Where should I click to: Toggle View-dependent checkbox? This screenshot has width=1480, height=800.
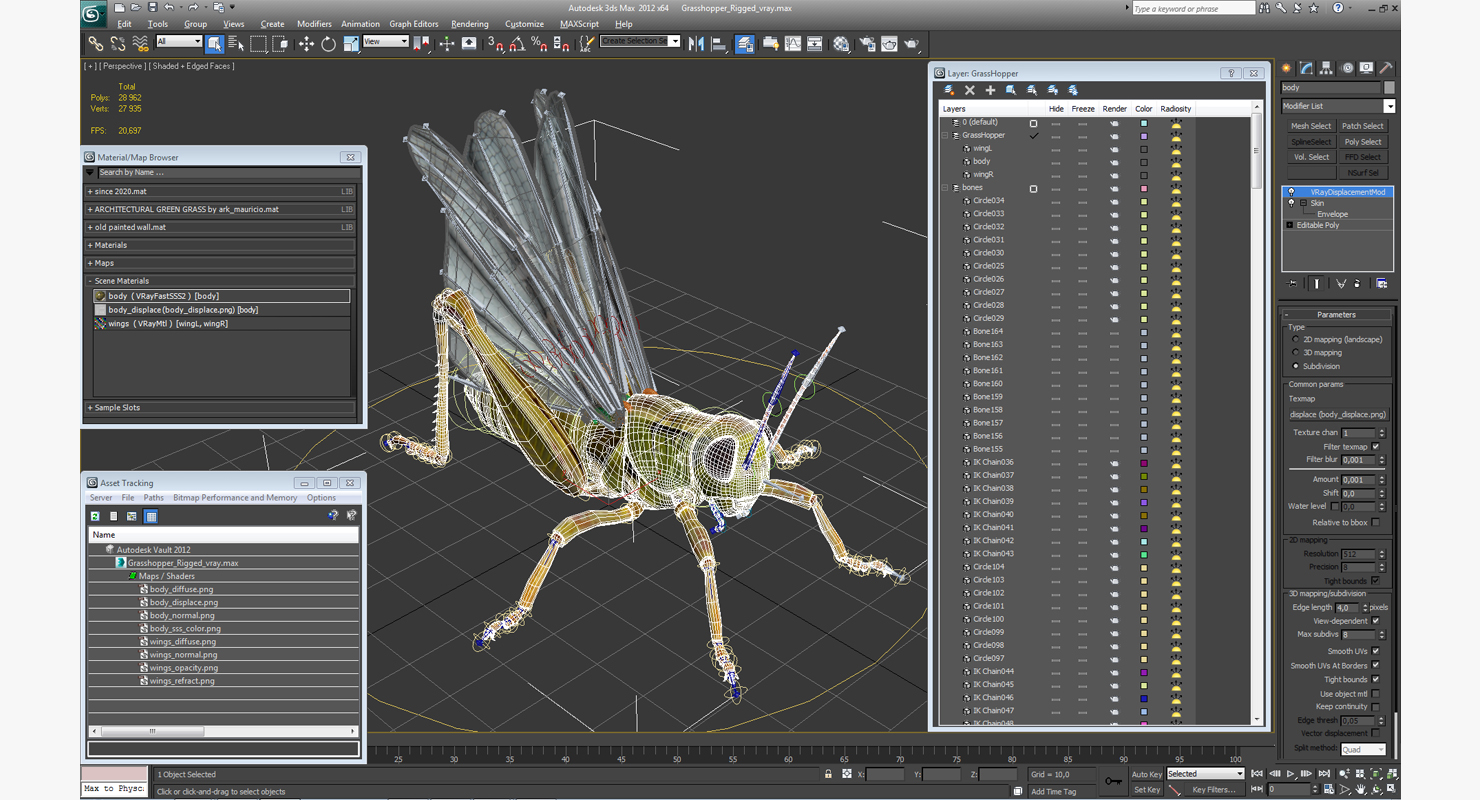coord(1375,621)
